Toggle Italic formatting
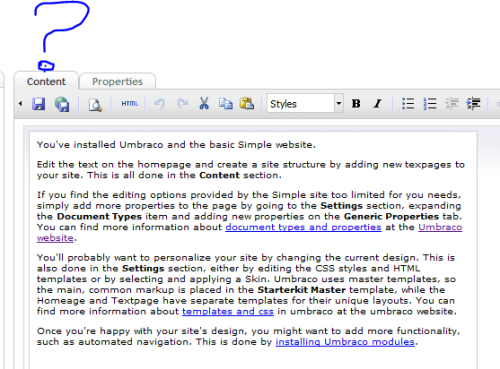Screen dimensions: 500x369 pyautogui.click(x=377, y=104)
